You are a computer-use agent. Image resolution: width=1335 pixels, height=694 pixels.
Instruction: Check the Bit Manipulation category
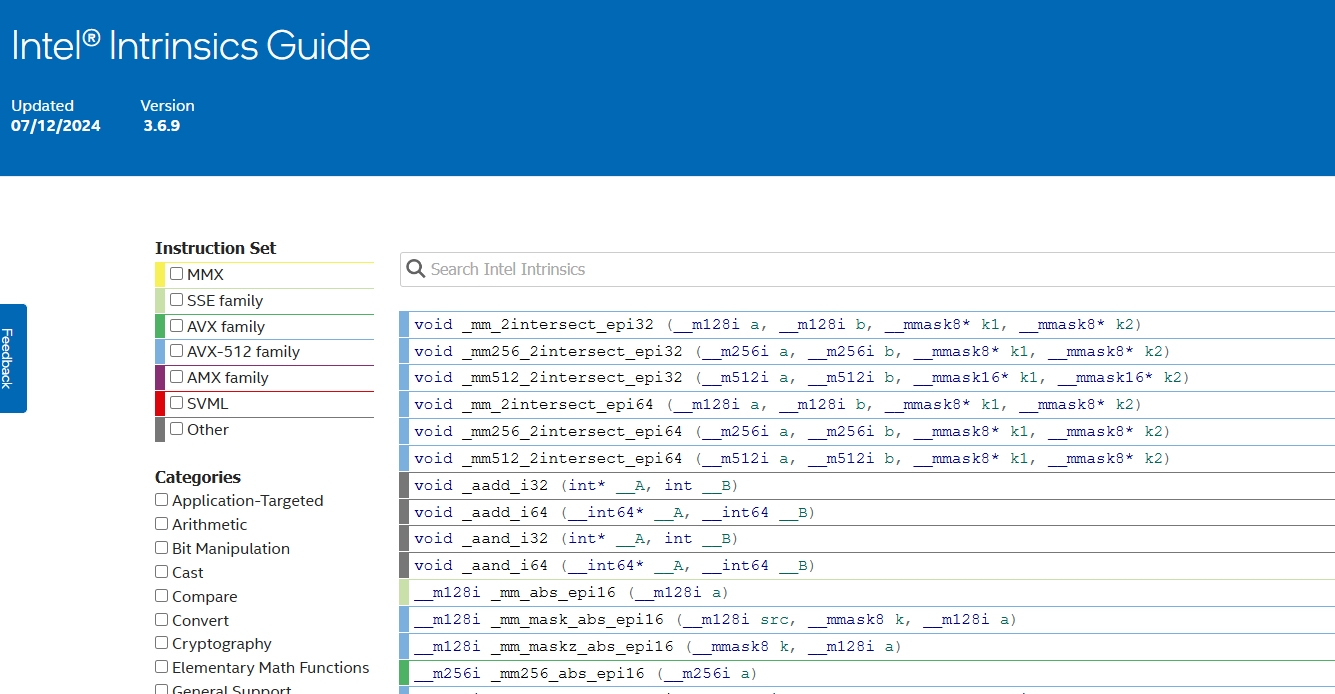point(161,548)
